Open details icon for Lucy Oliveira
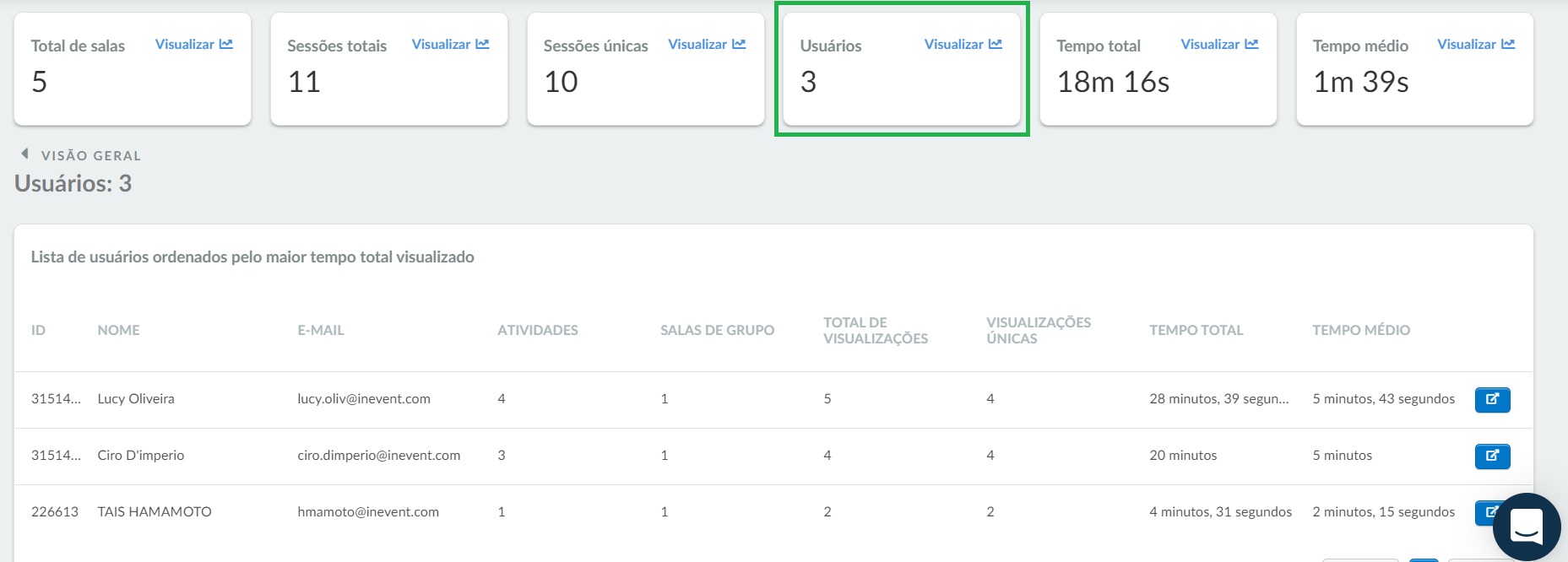Screen dimensions: 1568x562 pyautogui.click(x=1493, y=399)
